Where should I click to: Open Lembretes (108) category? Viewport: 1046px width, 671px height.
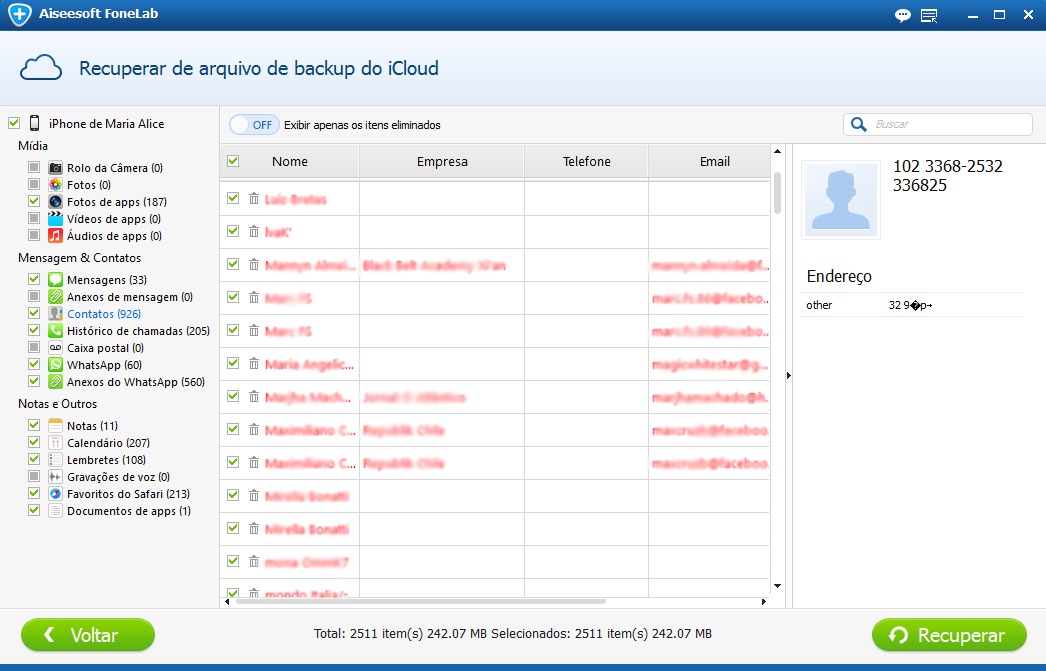coord(106,460)
